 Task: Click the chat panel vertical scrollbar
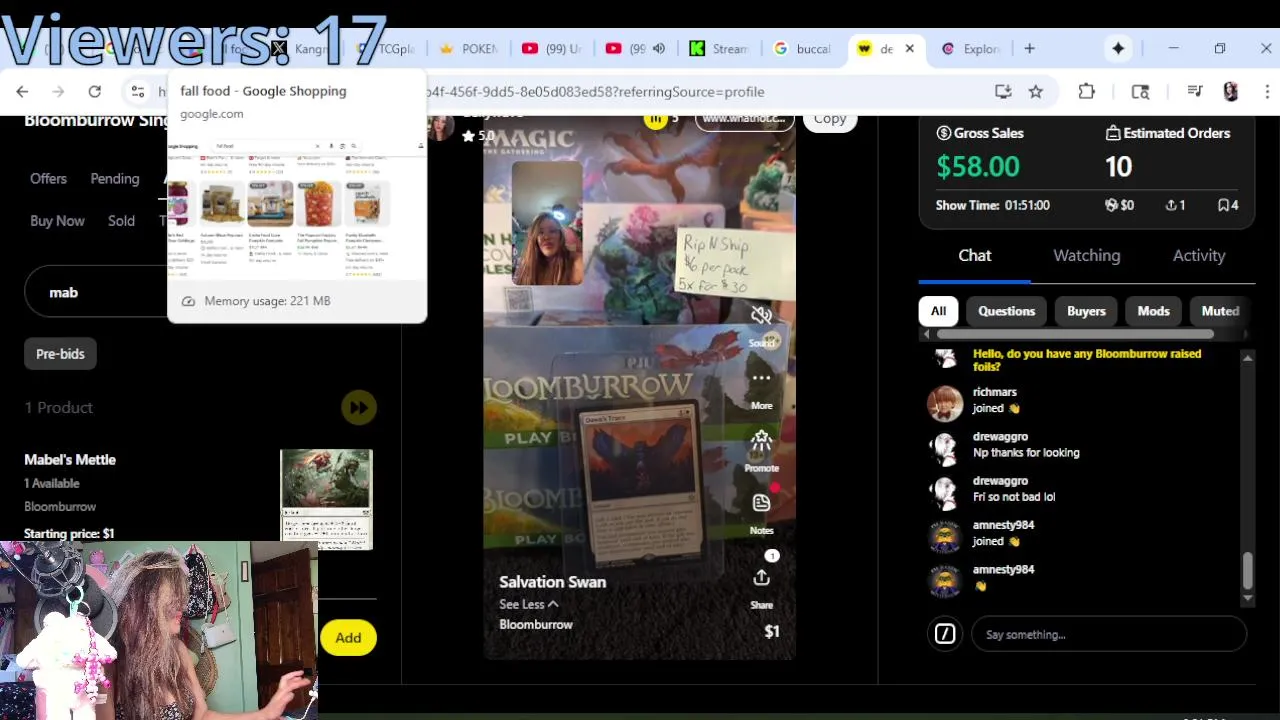coord(1247,570)
